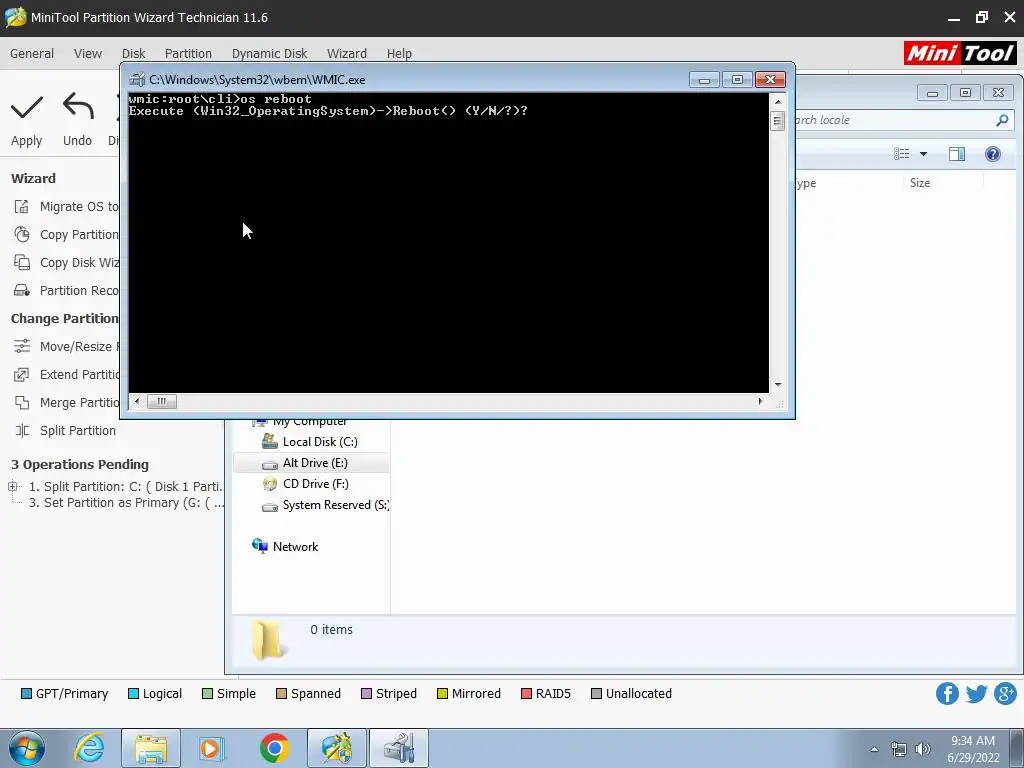Open Migrate OS wizard icon
This screenshot has width=1024, height=768.
tap(22, 206)
